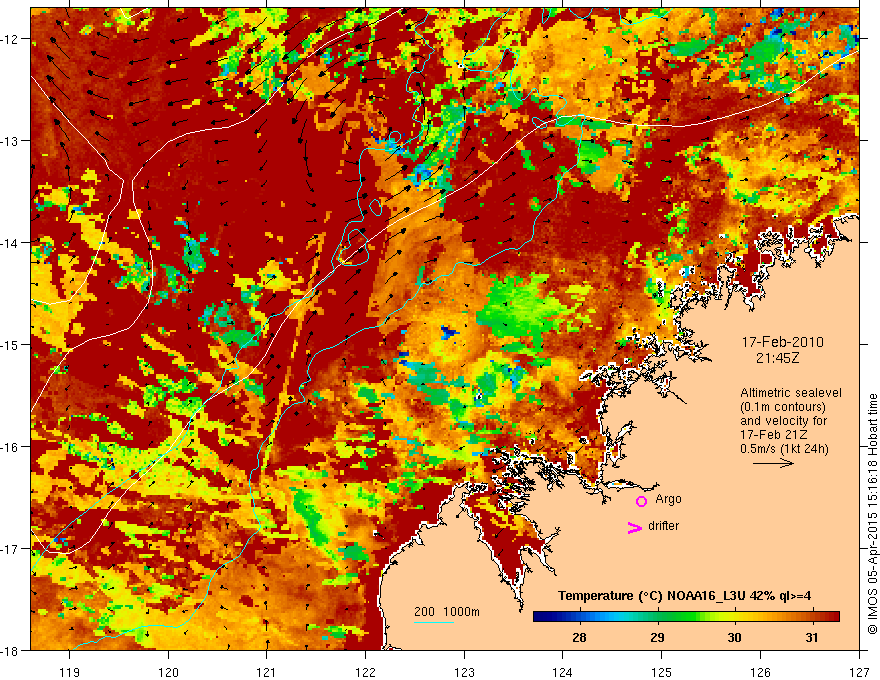Click the '-17' latitude axis label
Image resolution: width=880 pixels, height=680 pixels.
[10, 549]
